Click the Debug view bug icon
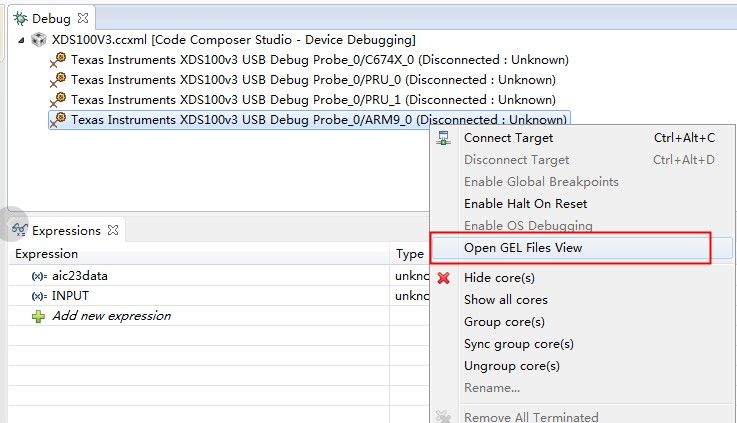Image resolution: width=737 pixels, height=423 pixels. [20, 18]
